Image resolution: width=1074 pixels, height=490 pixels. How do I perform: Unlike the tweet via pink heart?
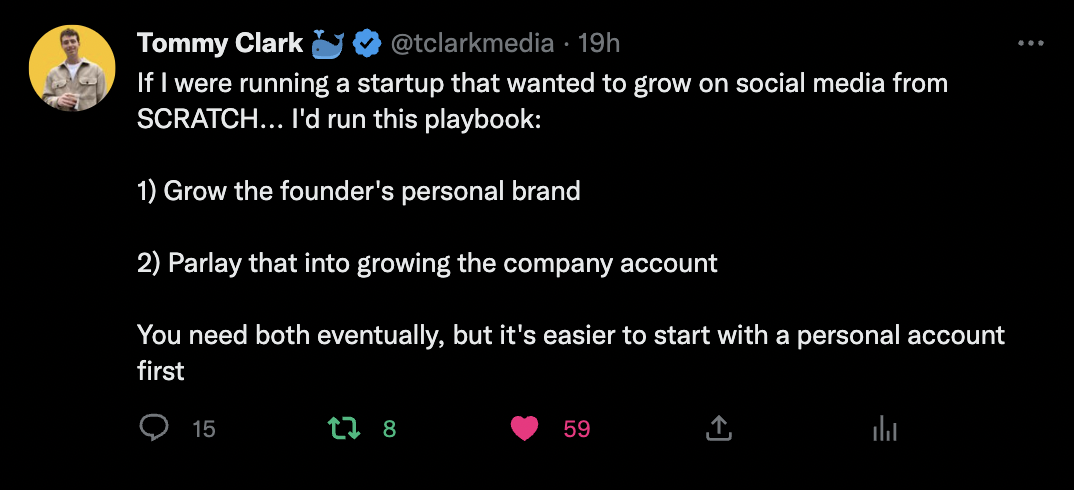(x=525, y=429)
